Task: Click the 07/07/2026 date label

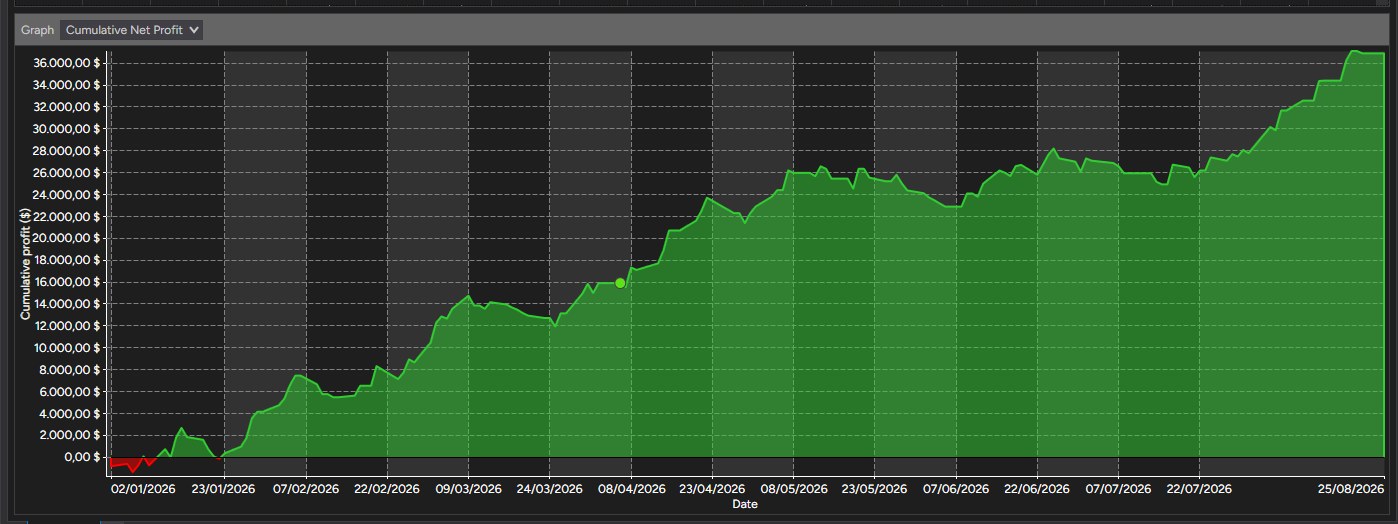Action: [1118, 489]
